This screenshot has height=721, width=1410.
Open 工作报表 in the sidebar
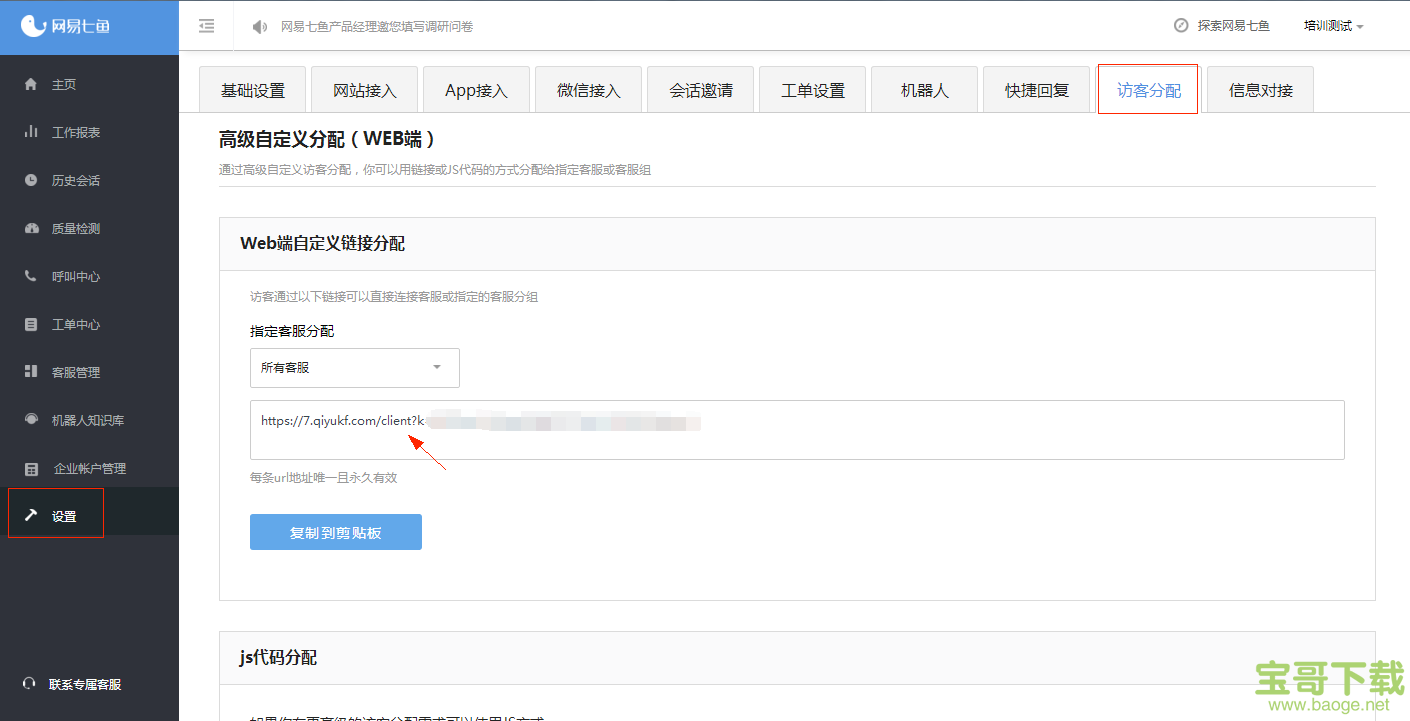pos(89,132)
